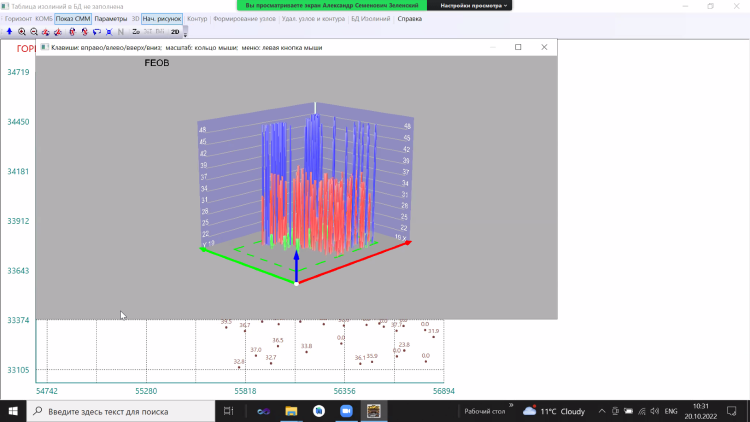750x422 pixels.
Task: Click the БД Изолиний menu item
Action: tap(371, 19)
